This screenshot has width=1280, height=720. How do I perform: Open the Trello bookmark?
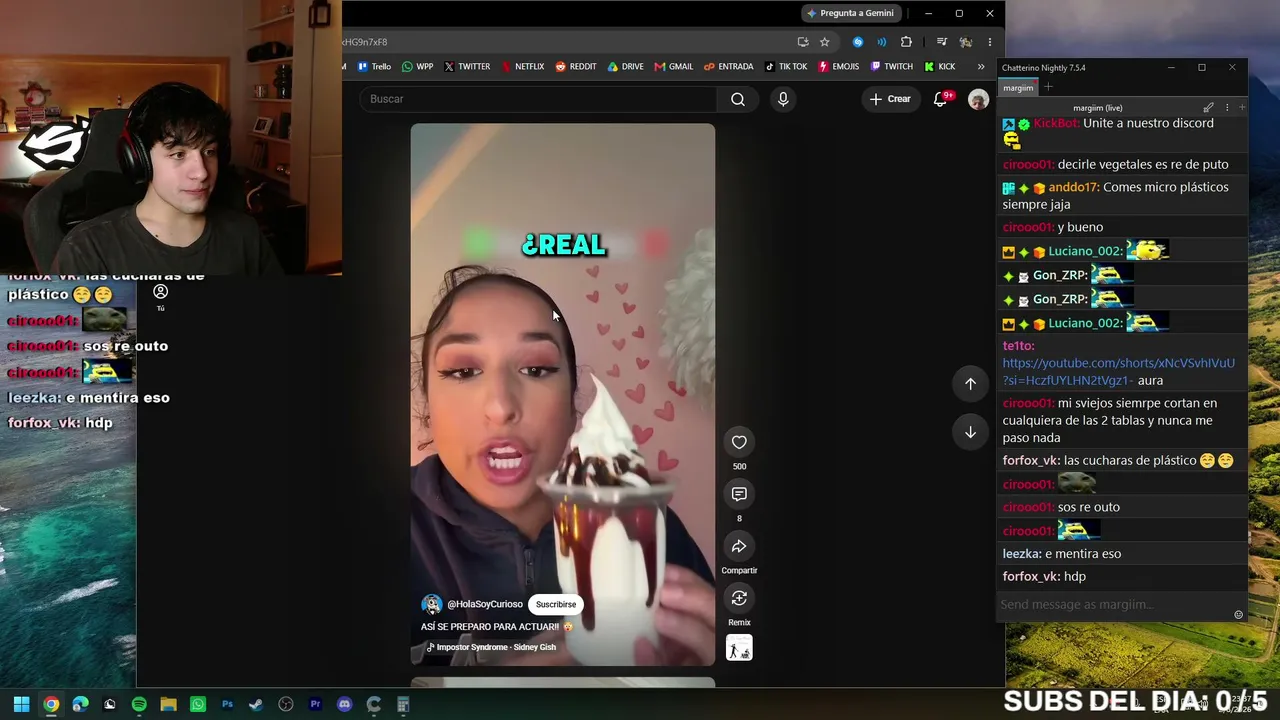(374, 67)
